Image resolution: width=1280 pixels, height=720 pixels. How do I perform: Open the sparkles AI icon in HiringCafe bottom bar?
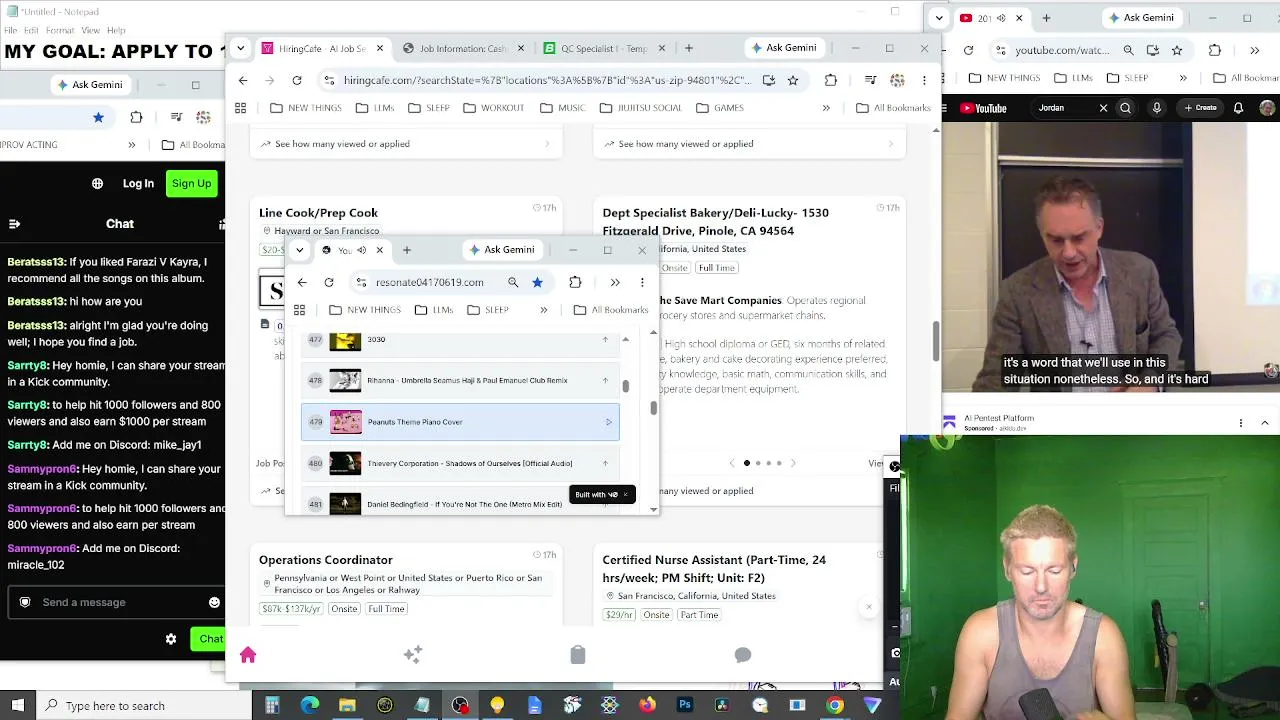pyautogui.click(x=413, y=655)
